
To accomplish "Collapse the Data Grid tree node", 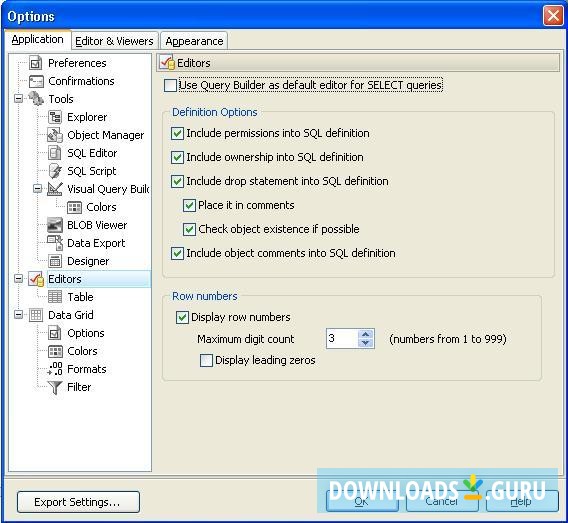I will tap(18, 314).
